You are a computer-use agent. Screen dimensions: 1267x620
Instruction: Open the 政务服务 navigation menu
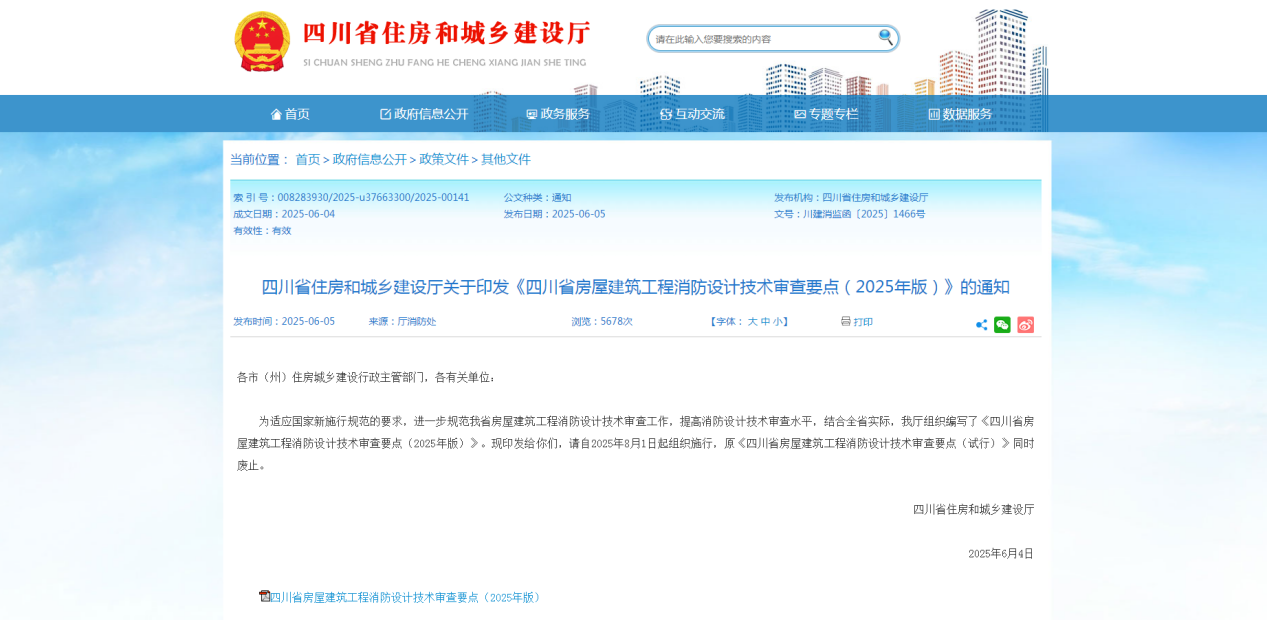click(558, 114)
